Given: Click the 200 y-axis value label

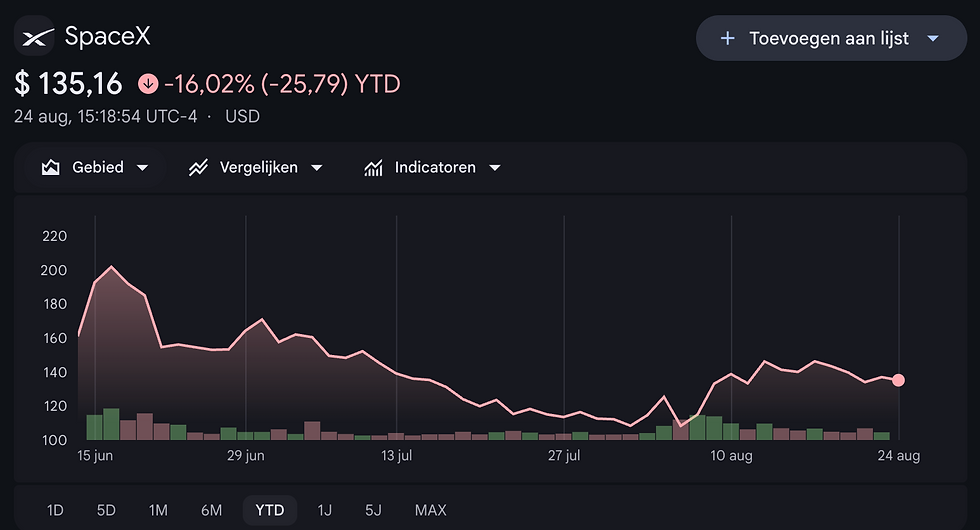Looking at the screenshot, I should pos(54,271).
